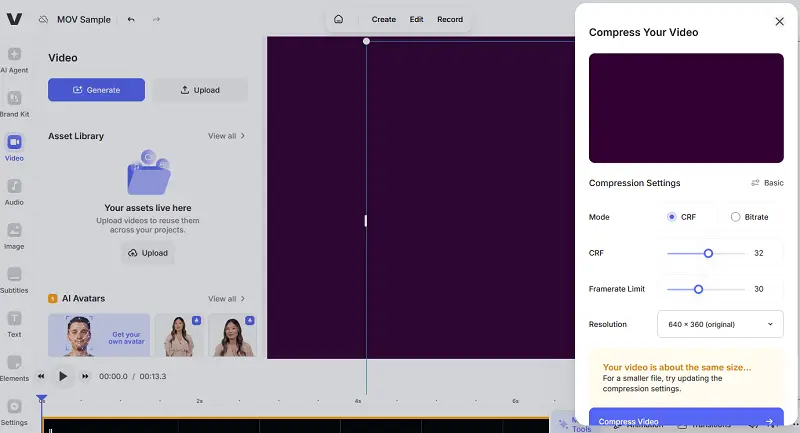The height and width of the screenshot is (433, 800).
Task: Adjust the Framerate Limit slider handle
Action: pos(698,289)
